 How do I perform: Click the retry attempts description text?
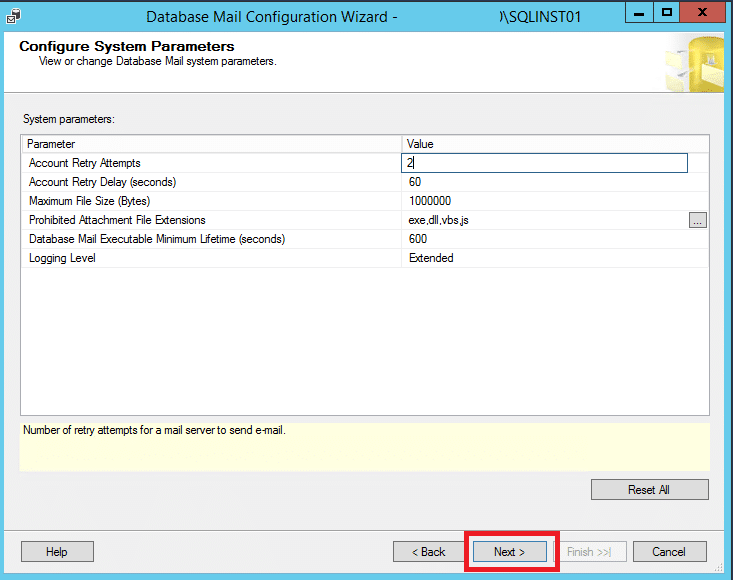(154, 430)
